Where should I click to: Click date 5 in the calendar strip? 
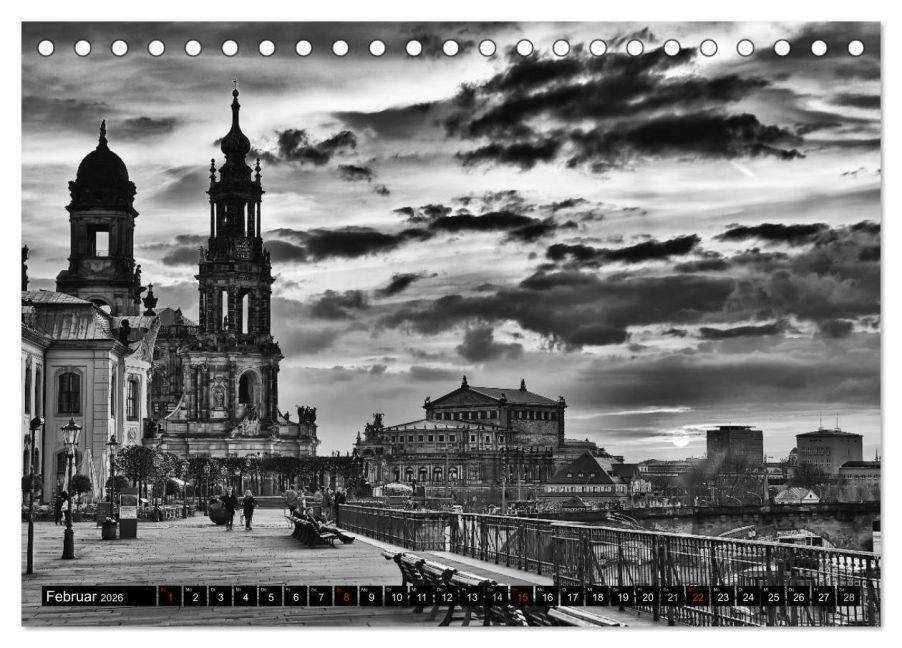270,596
